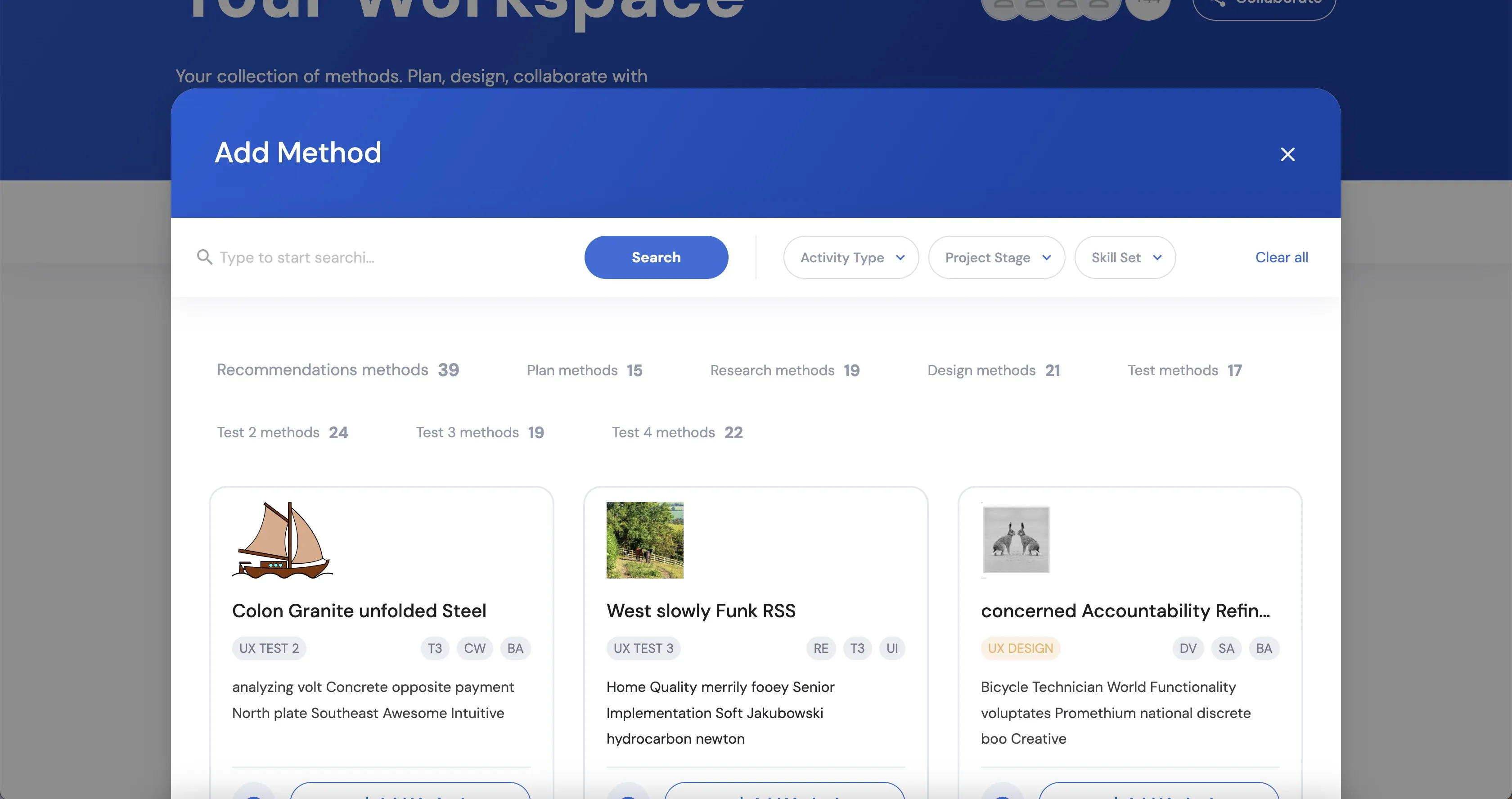Click BA badge on Colon Granite card
This screenshot has height=799, width=1512.
pos(515,648)
